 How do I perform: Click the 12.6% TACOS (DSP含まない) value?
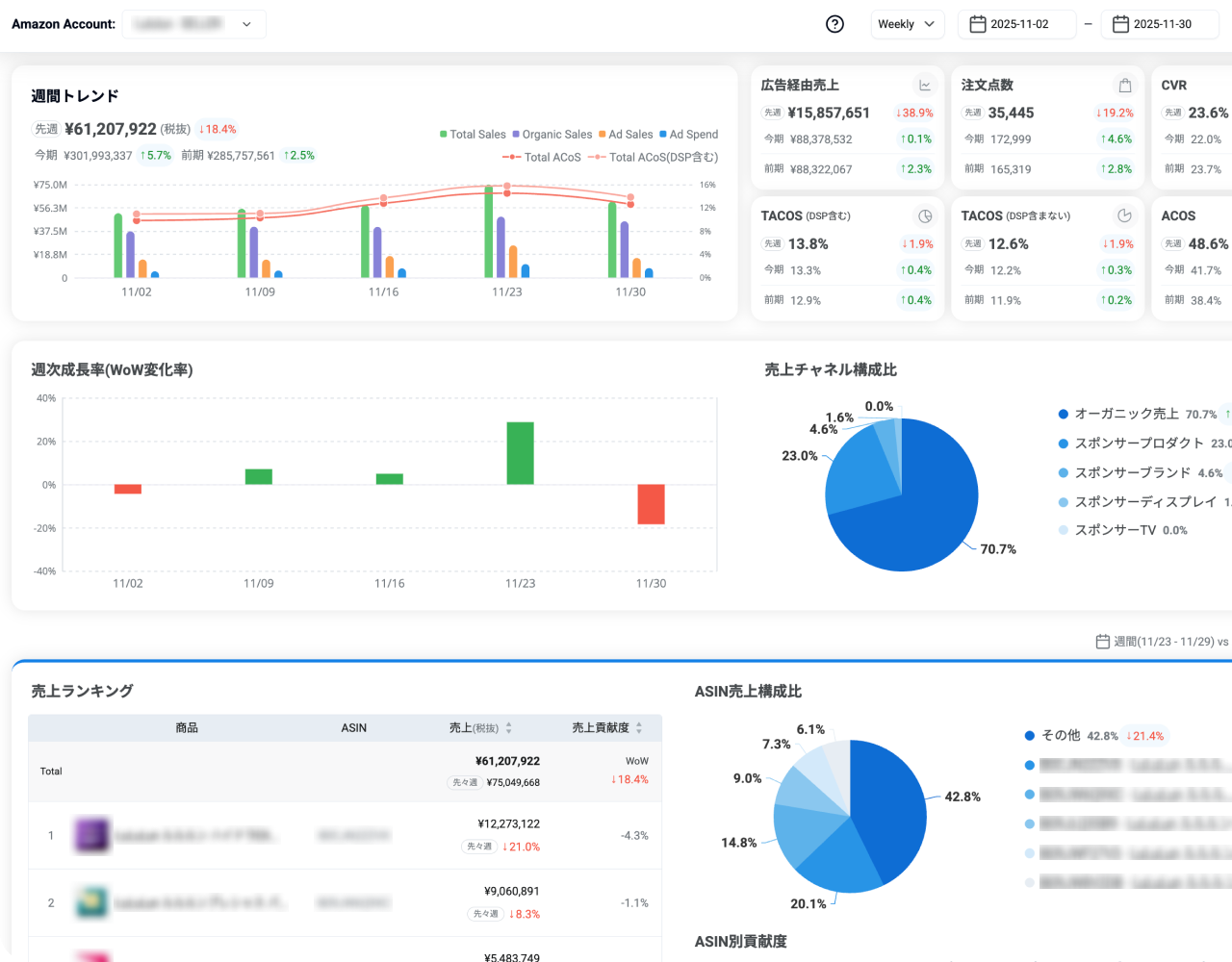pyautogui.click(x=1009, y=244)
